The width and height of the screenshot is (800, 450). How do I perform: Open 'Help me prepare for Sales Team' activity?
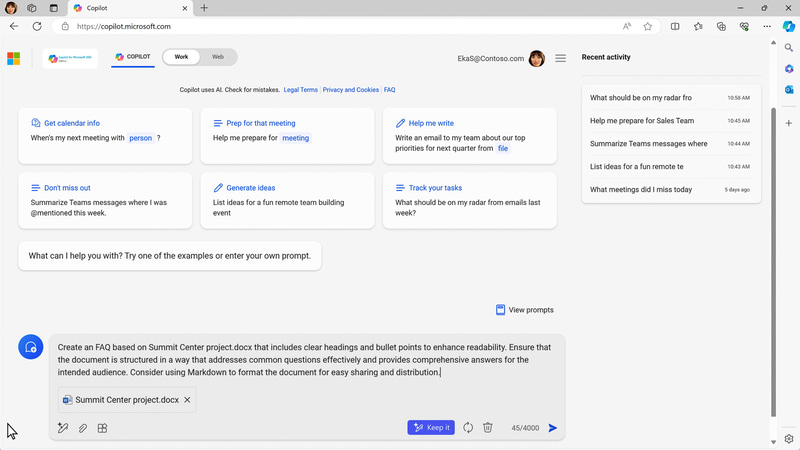coord(642,121)
